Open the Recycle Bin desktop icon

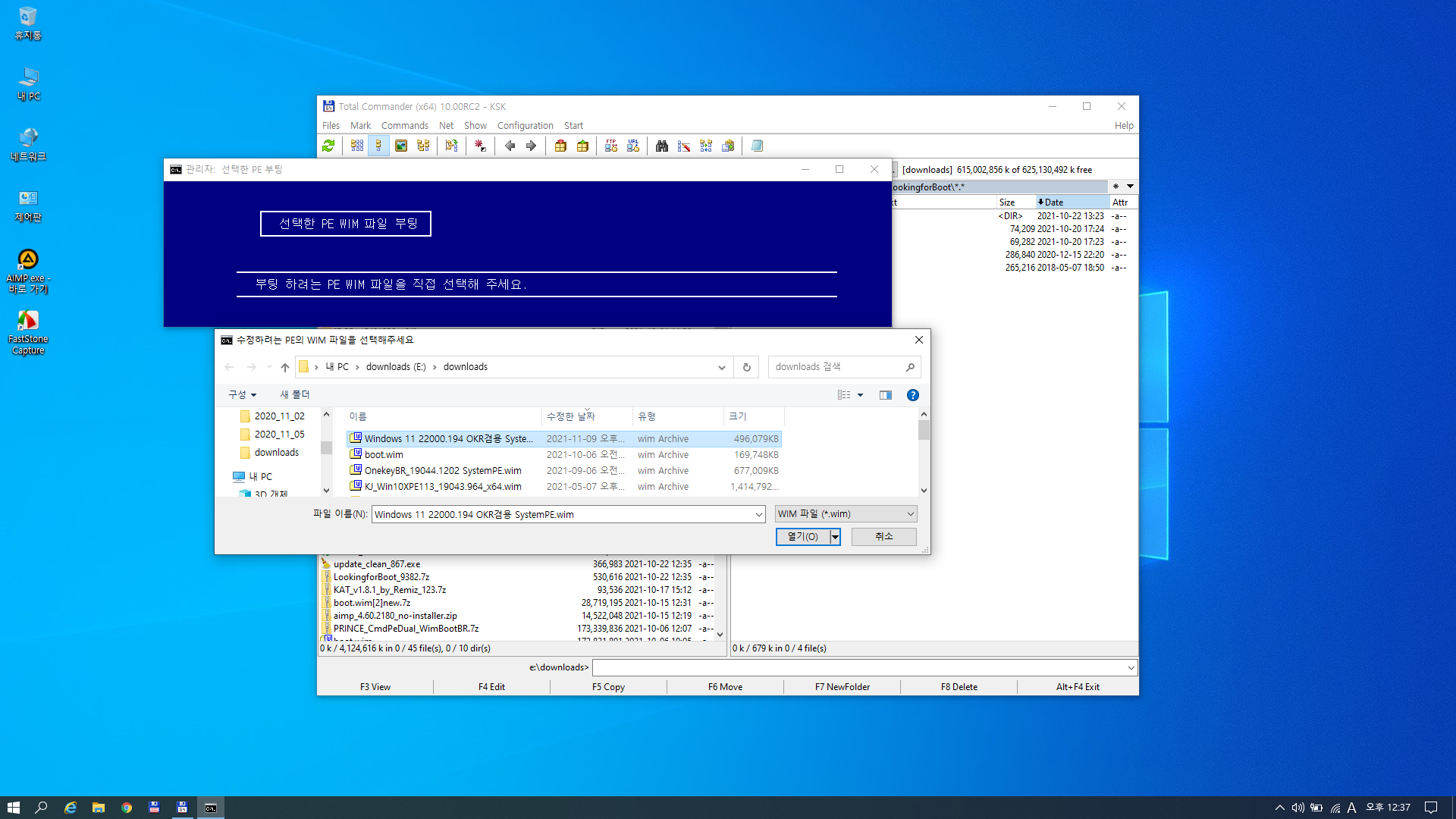pyautogui.click(x=28, y=23)
